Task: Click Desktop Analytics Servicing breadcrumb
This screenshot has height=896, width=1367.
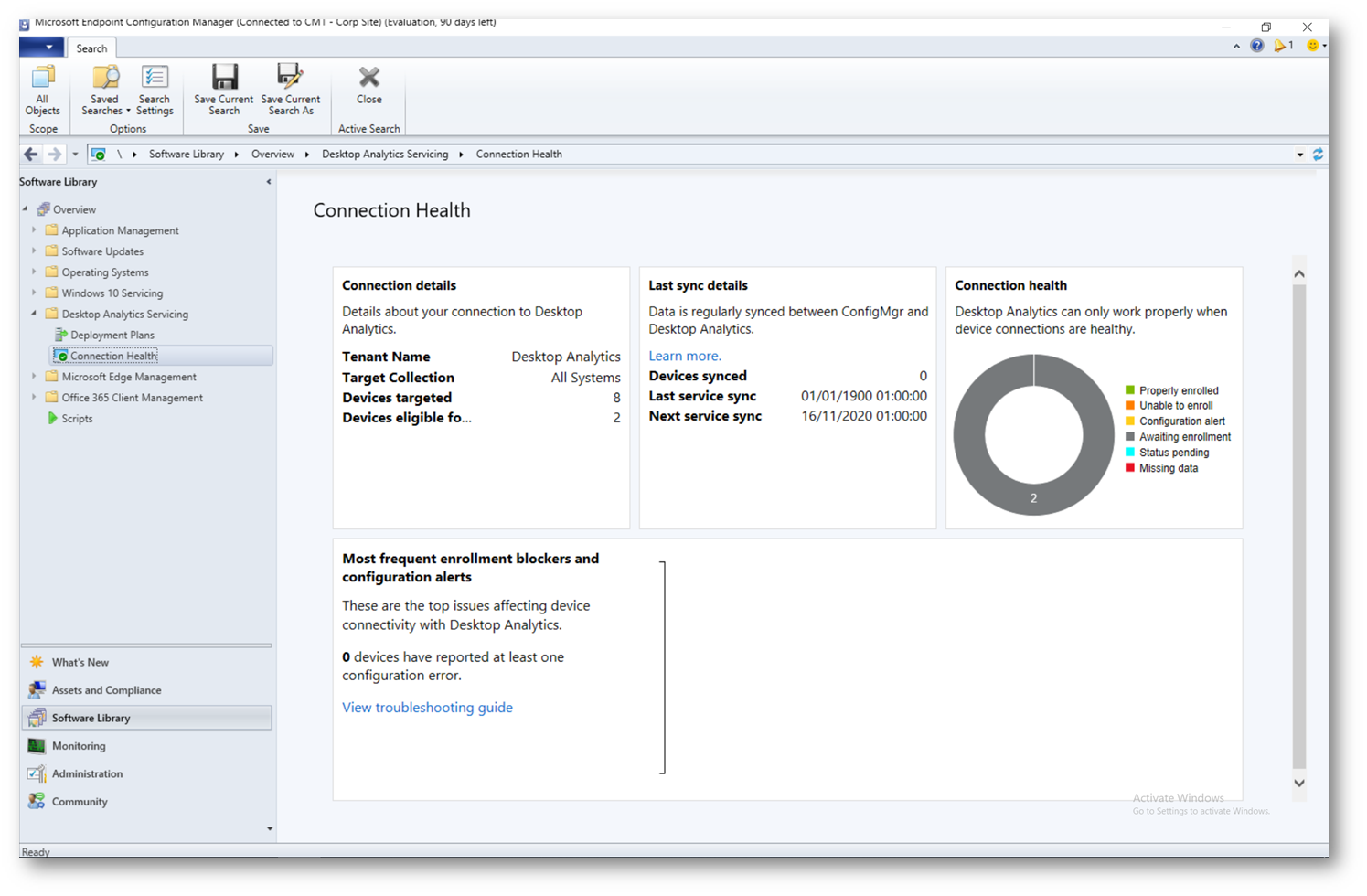Action: coord(385,155)
